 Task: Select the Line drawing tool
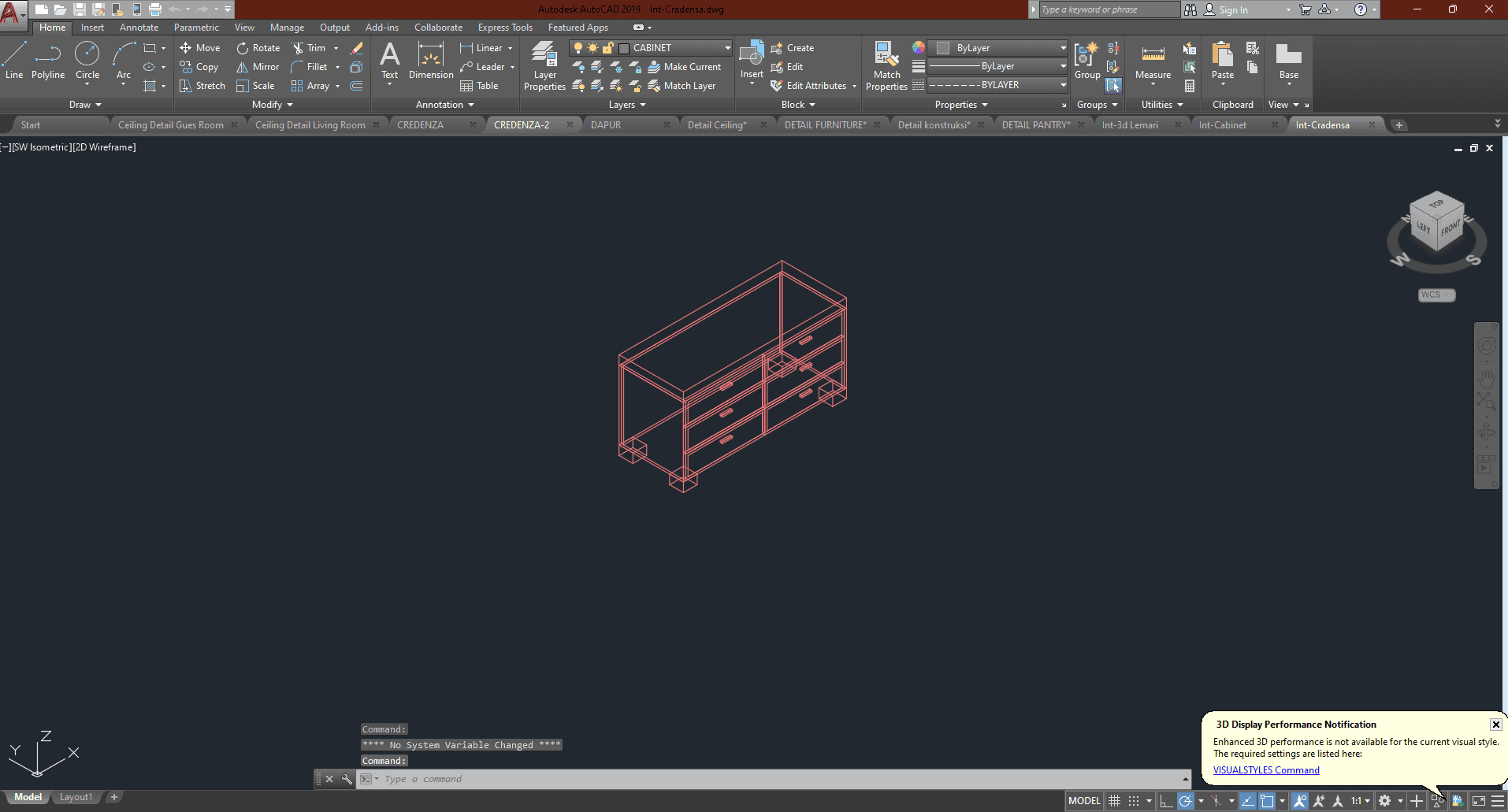tap(14, 61)
